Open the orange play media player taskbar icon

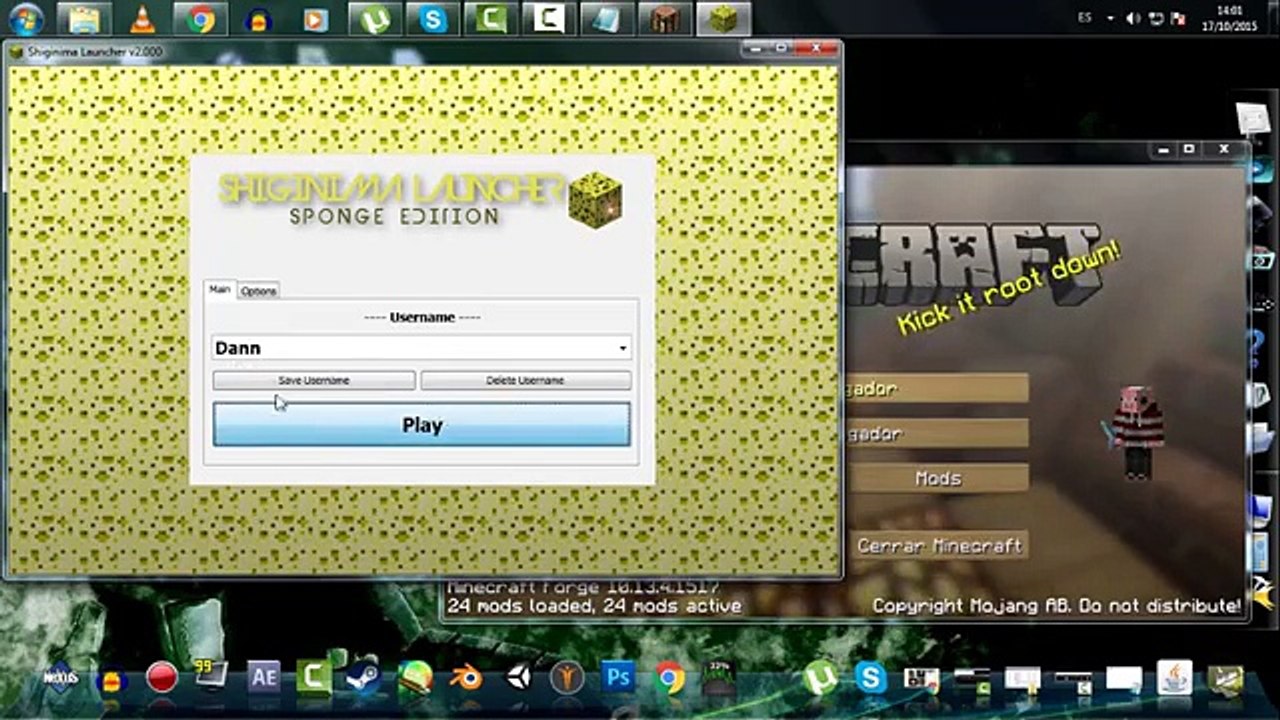[315, 18]
